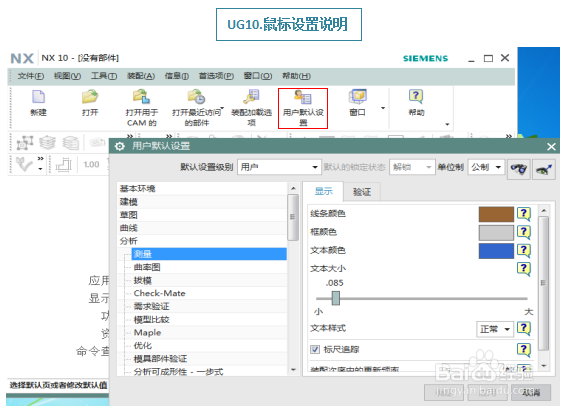The width and height of the screenshot is (567, 410).
Task: Switch to the 验证 tab
Action: pyautogui.click(x=362, y=192)
